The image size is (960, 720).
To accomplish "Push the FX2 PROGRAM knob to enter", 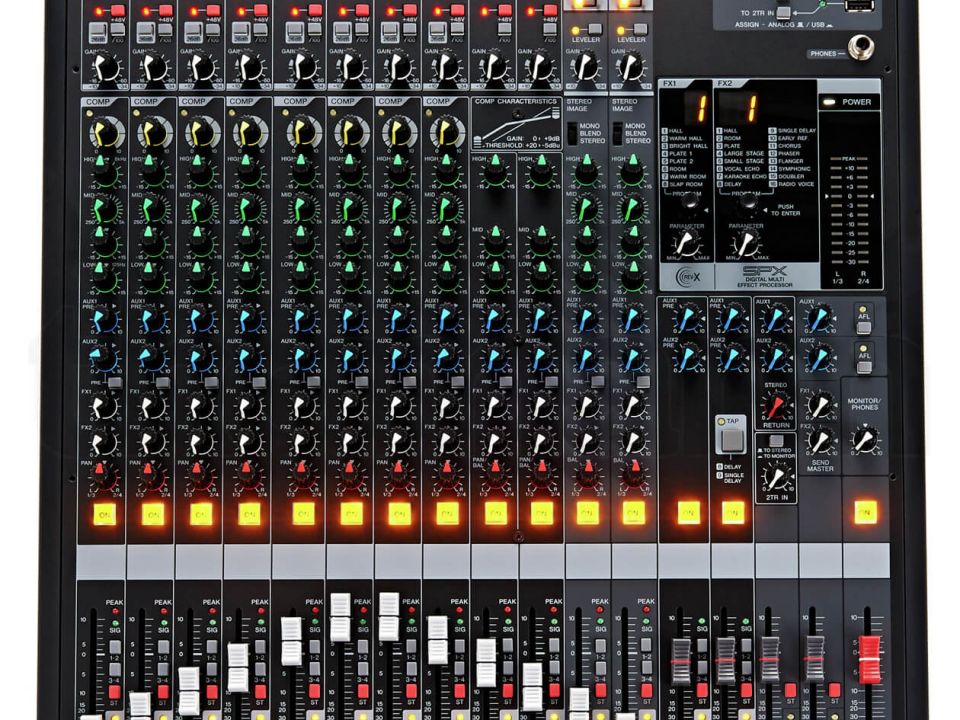I will pos(747,201).
